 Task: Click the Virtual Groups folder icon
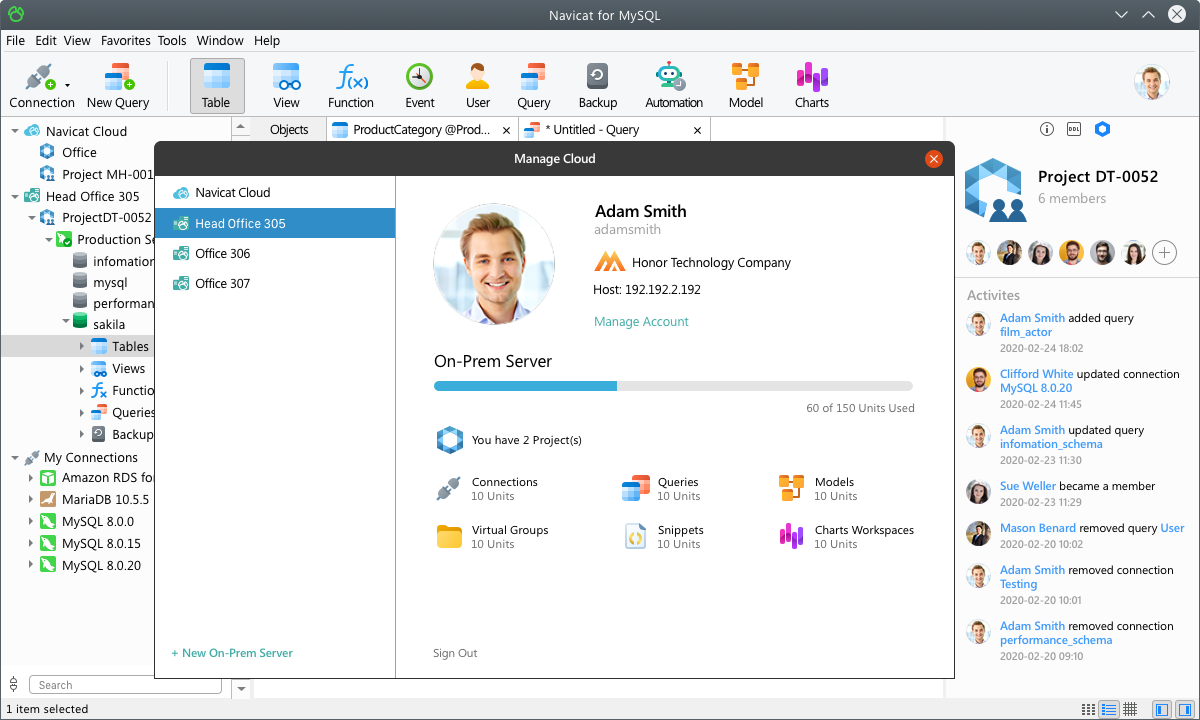449,537
